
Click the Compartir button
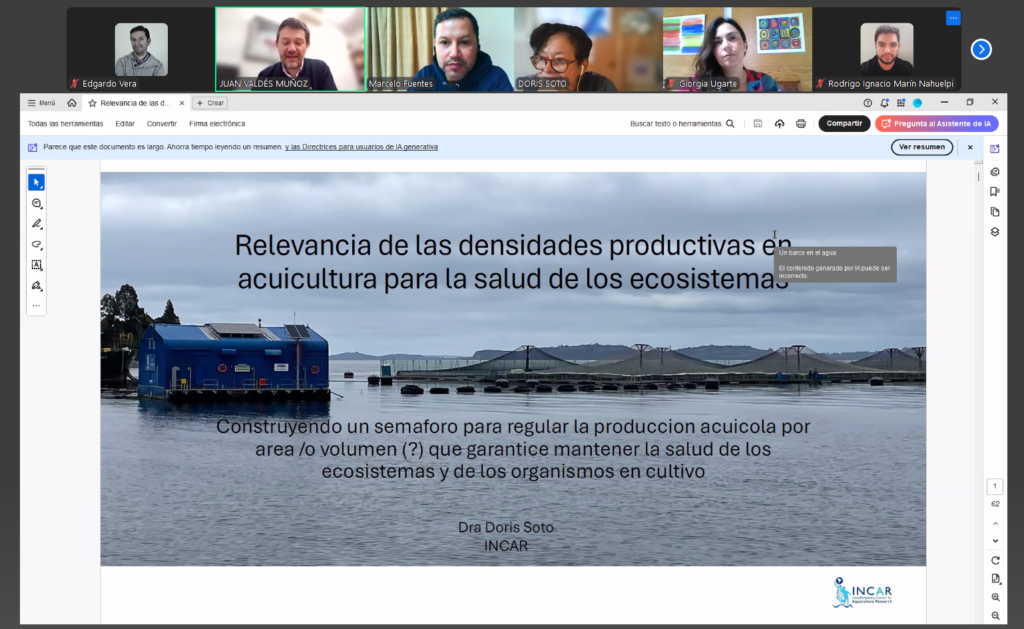(x=844, y=124)
